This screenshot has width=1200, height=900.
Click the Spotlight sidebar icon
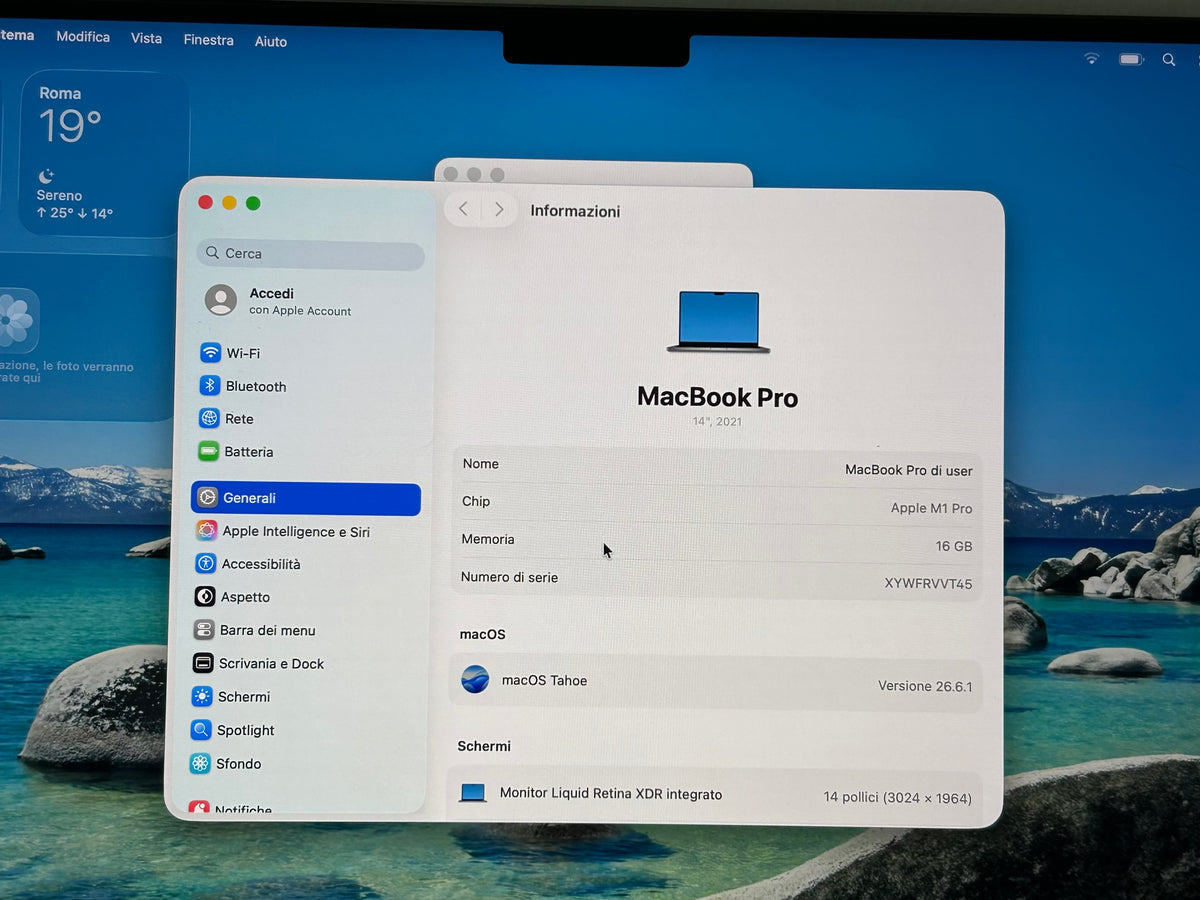click(201, 730)
